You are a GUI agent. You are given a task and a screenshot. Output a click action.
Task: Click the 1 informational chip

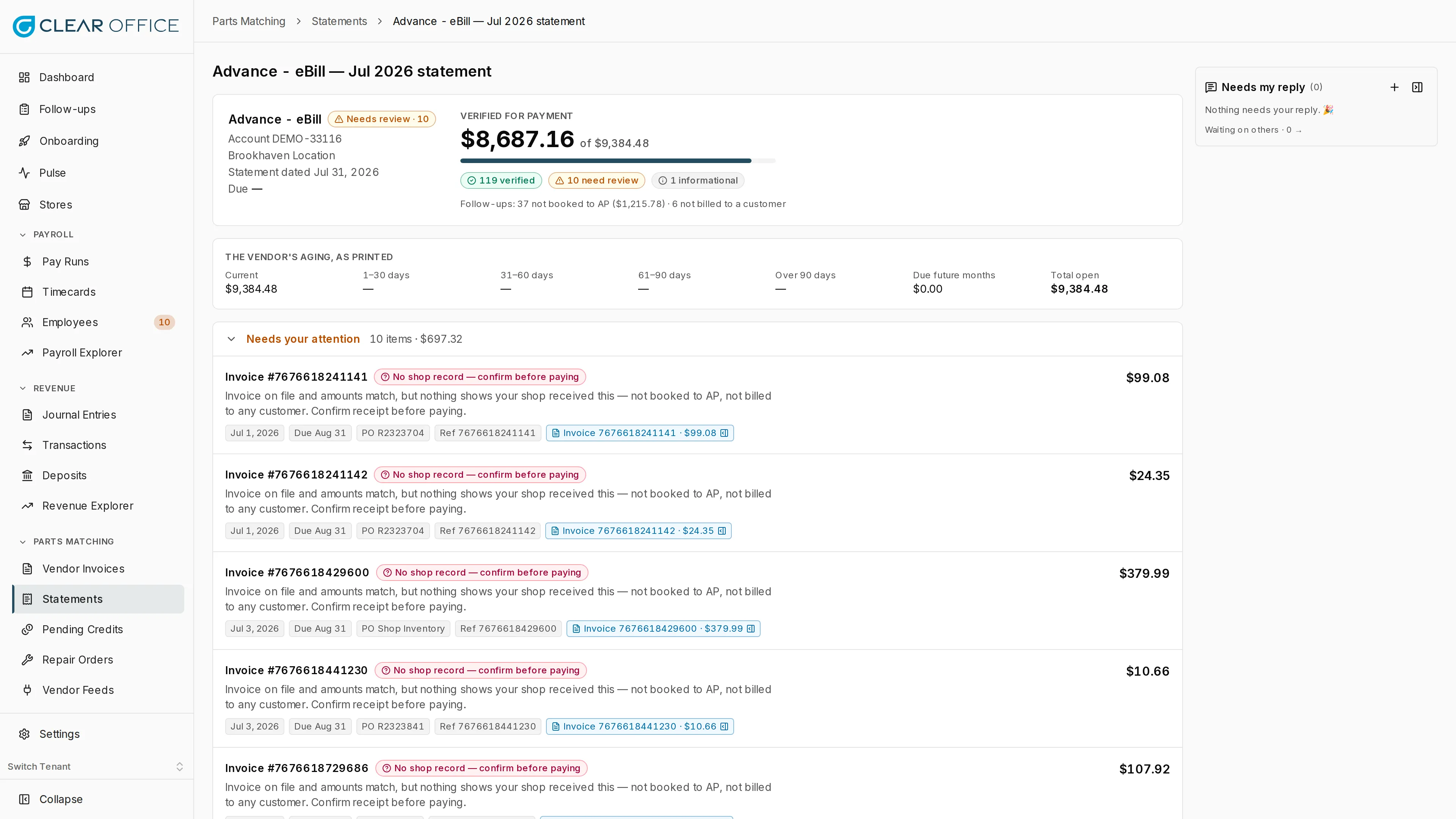[x=698, y=180]
